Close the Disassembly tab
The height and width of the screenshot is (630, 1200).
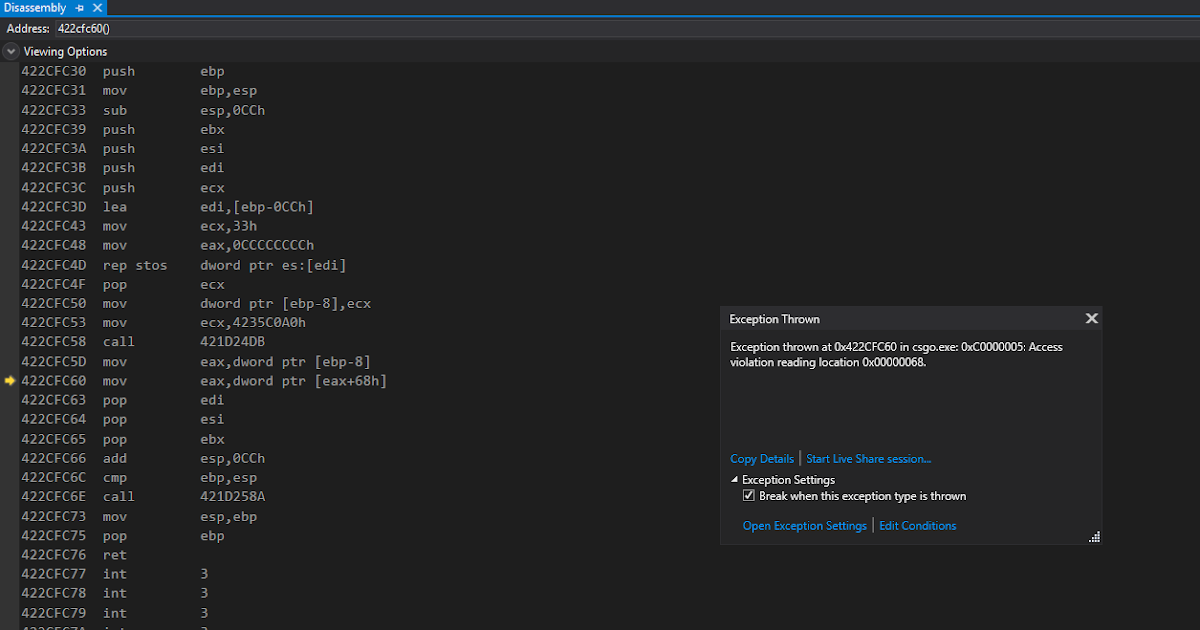tap(98, 8)
